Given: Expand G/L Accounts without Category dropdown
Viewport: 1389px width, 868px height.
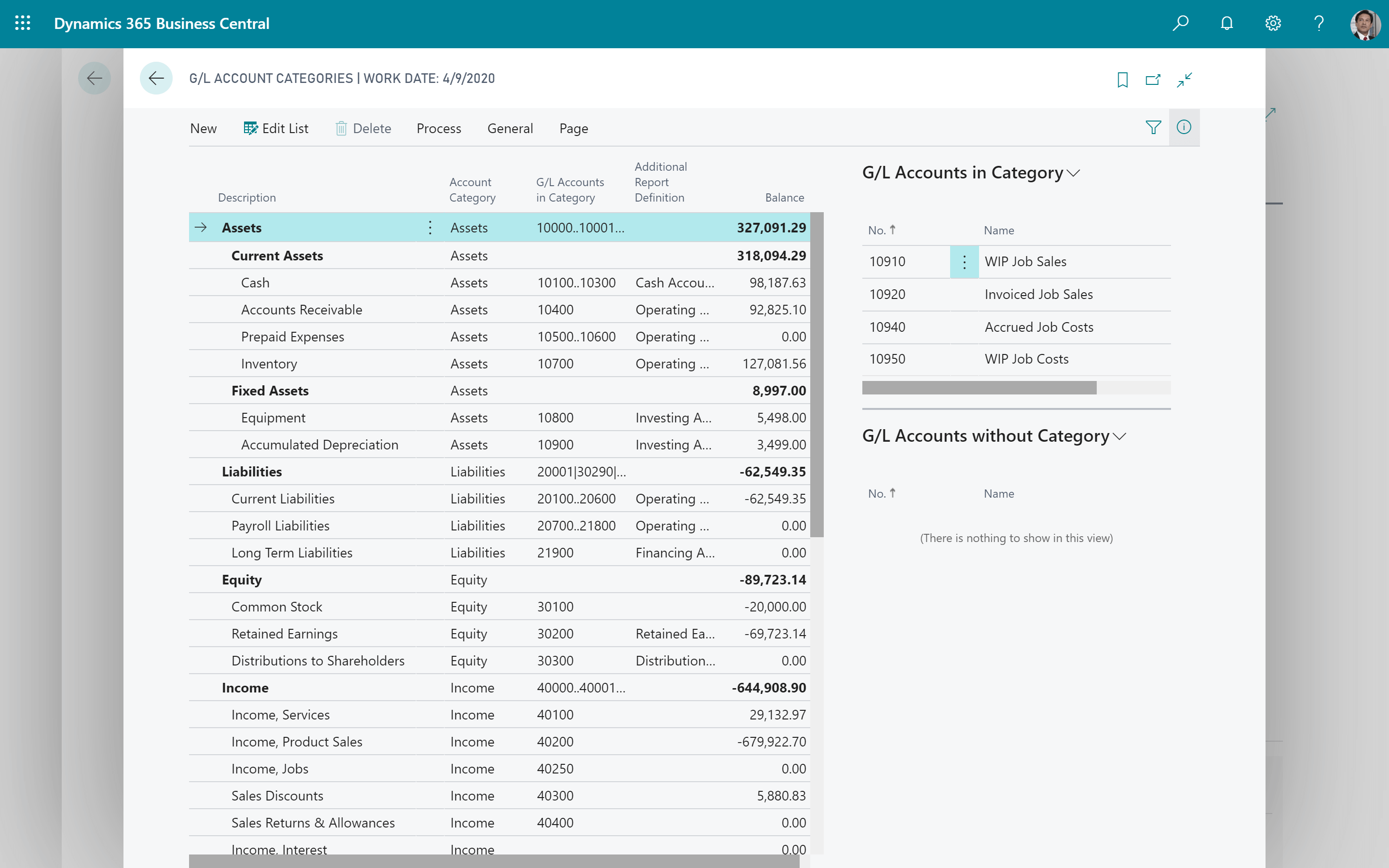Looking at the screenshot, I should pos(1120,437).
